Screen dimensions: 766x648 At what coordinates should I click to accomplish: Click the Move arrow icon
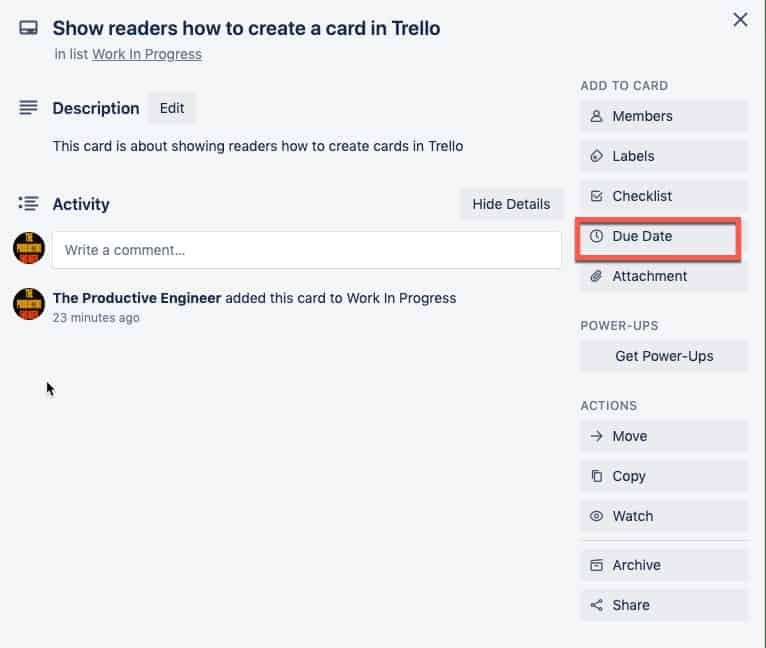pyautogui.click(x=596, y=436)
